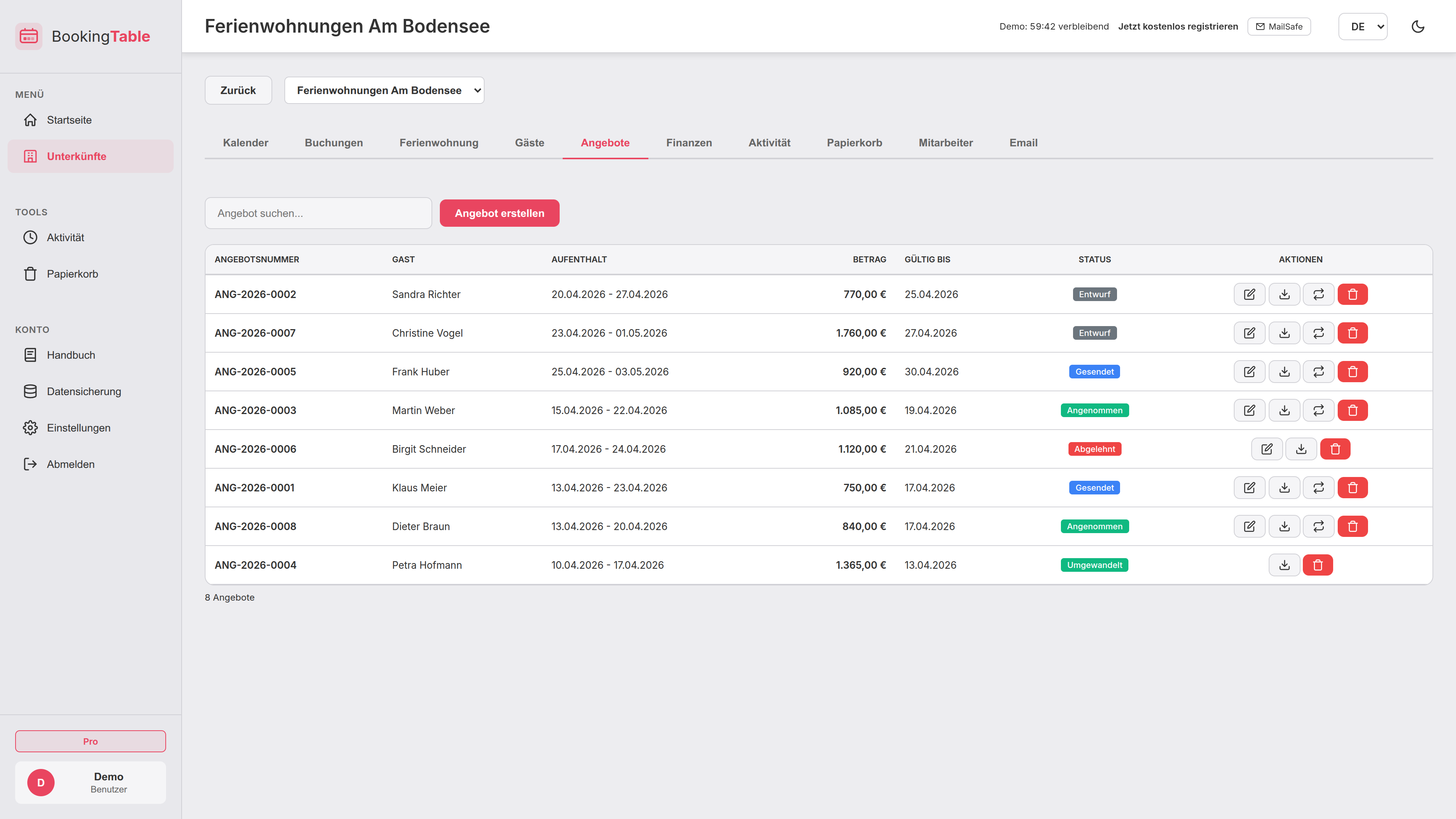Toggle dark mode moon icon
The image size is (1456, 819).
1418,27
